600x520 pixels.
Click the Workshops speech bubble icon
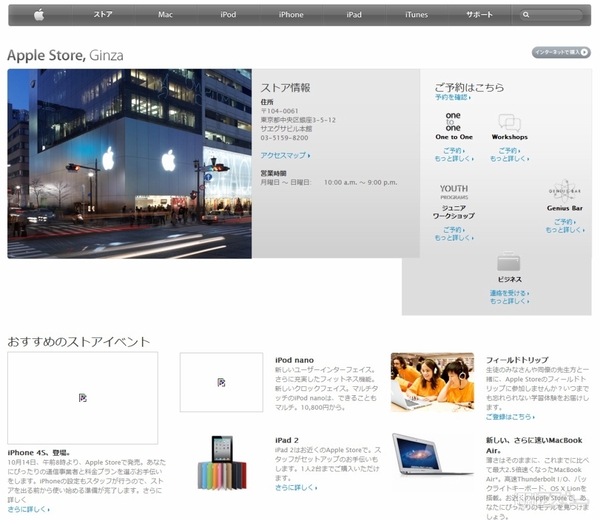(509, 122)
